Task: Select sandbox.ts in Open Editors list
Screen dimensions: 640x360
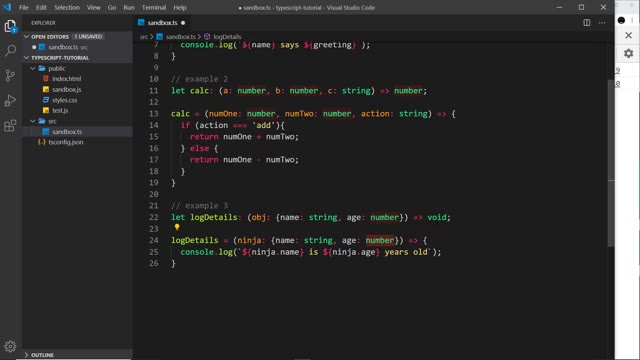Action: coord(63,47)
